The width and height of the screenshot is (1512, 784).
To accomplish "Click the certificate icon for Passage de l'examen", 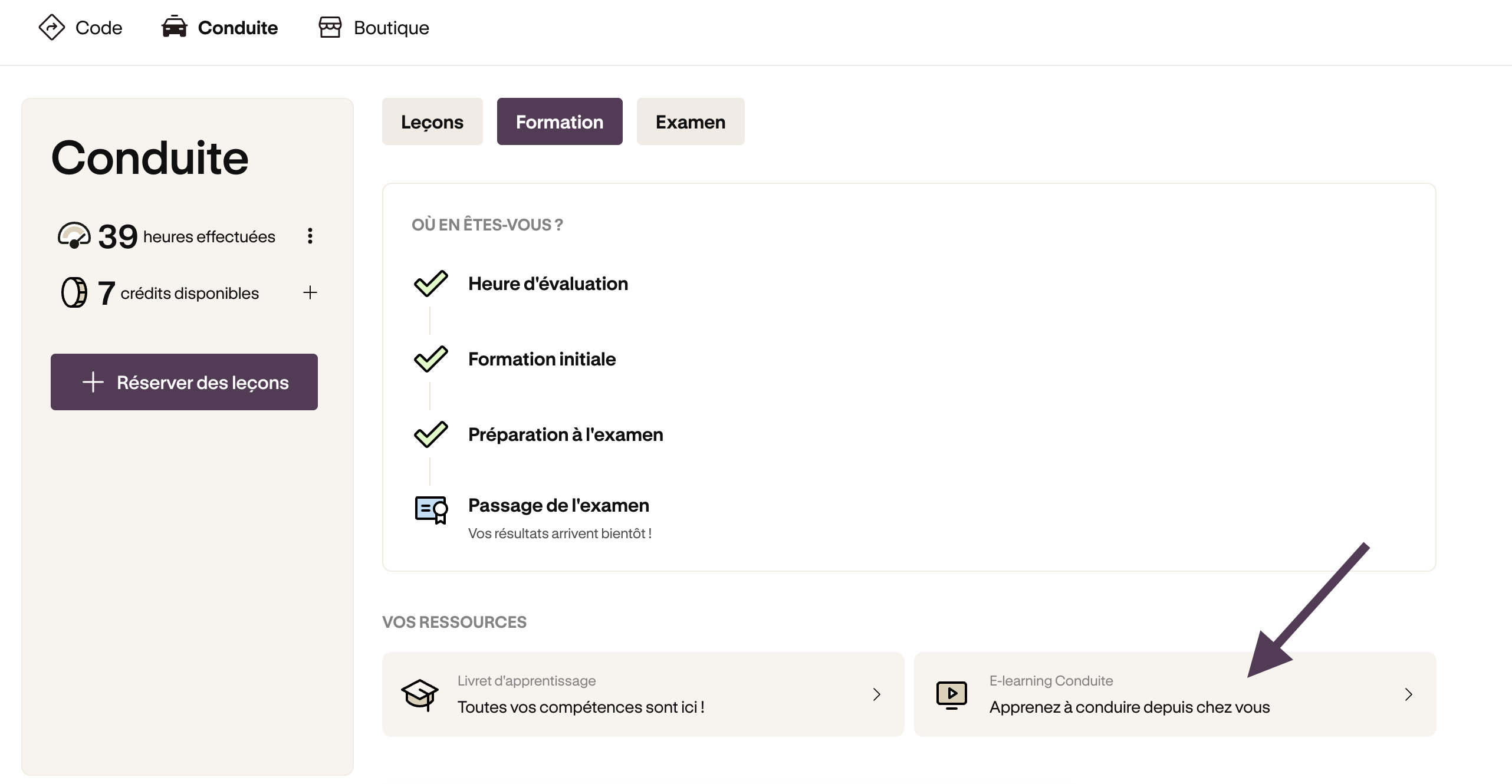I will 432,510.
